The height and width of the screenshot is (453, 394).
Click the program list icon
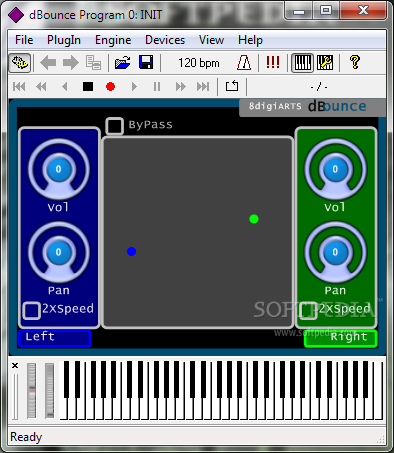(x=93, y=63)
